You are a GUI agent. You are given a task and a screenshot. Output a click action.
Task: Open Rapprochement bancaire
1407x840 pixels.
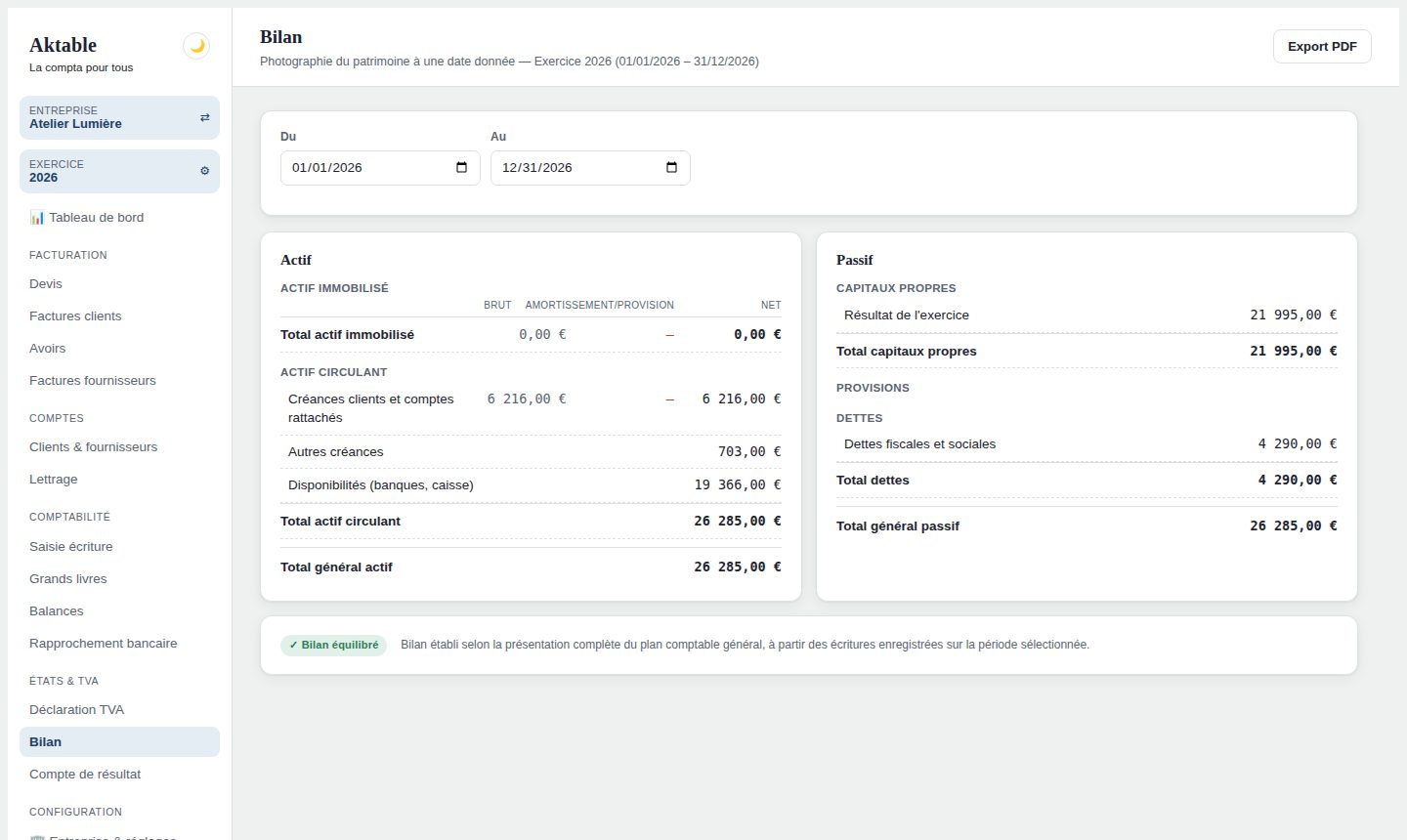pos(119,643)
